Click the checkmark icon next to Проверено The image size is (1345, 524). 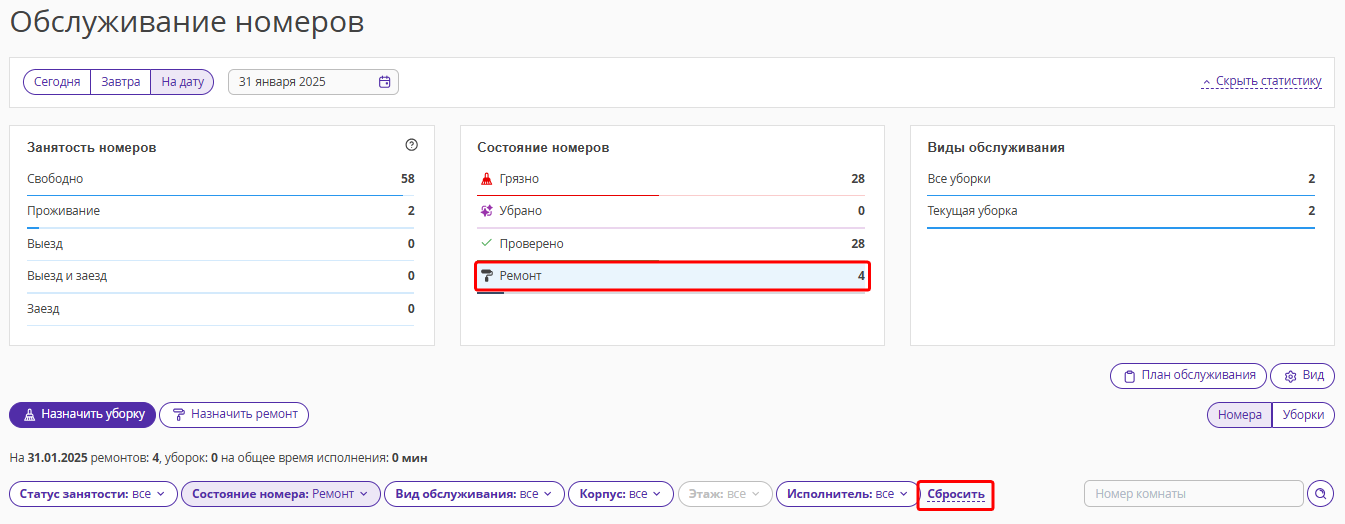(487, 243)
